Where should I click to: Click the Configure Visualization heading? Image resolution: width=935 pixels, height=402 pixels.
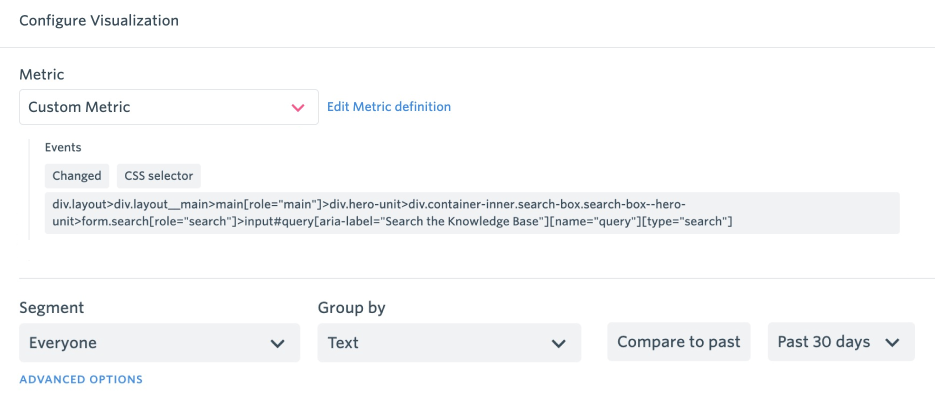[99, 20]
